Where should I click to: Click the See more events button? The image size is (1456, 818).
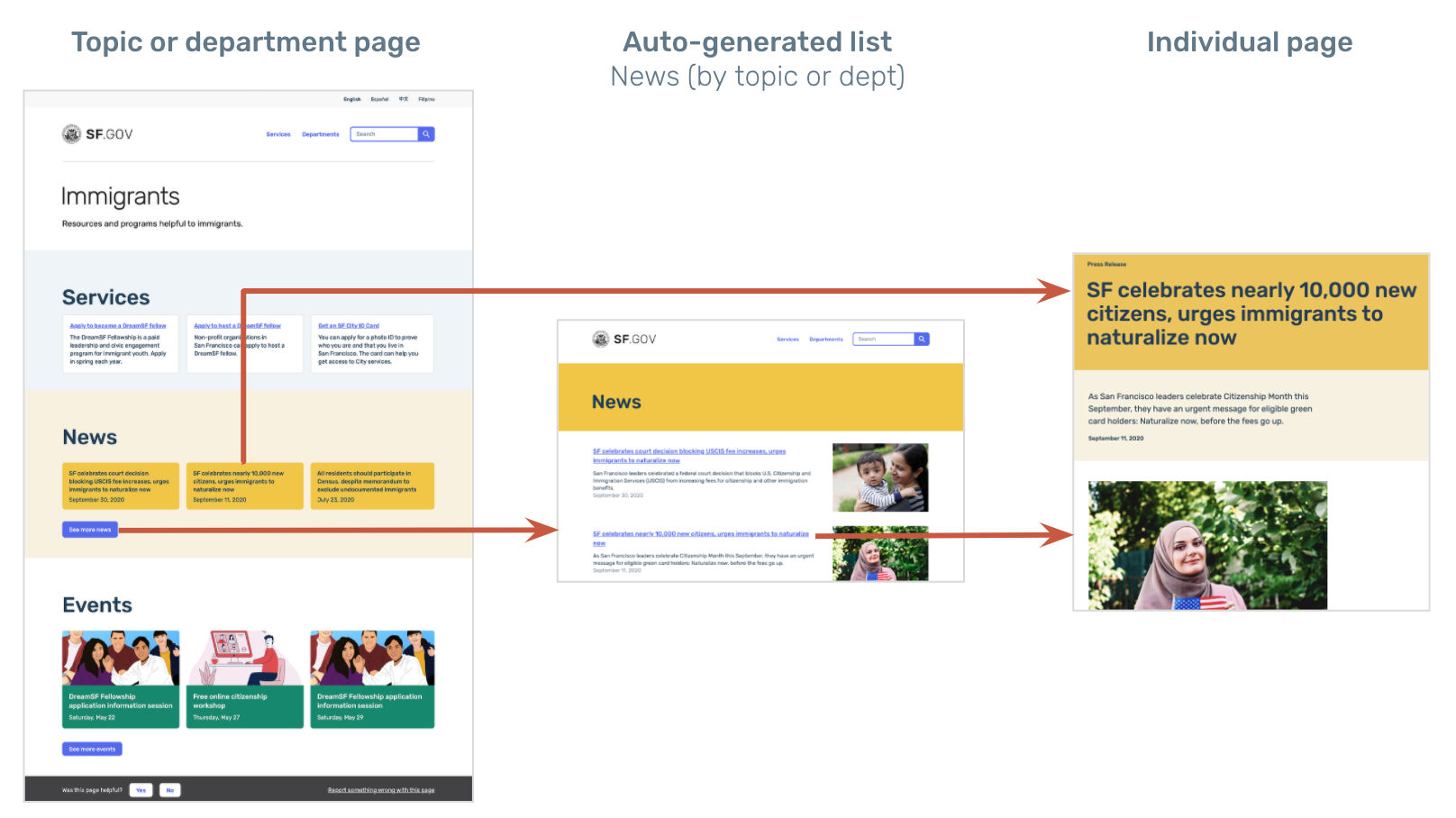(92, 749)
